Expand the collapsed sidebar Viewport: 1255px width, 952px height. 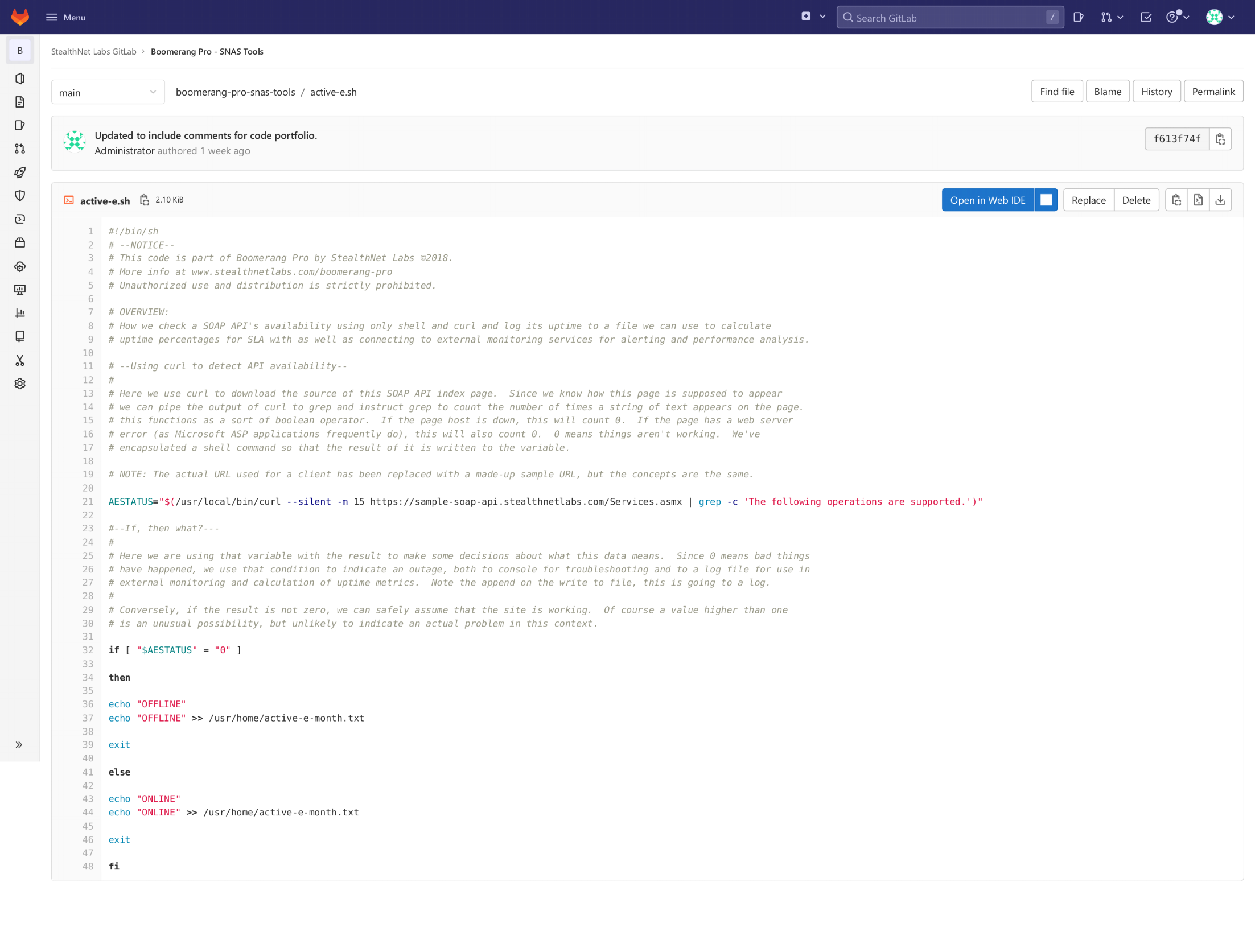click(x=19, y=745)
